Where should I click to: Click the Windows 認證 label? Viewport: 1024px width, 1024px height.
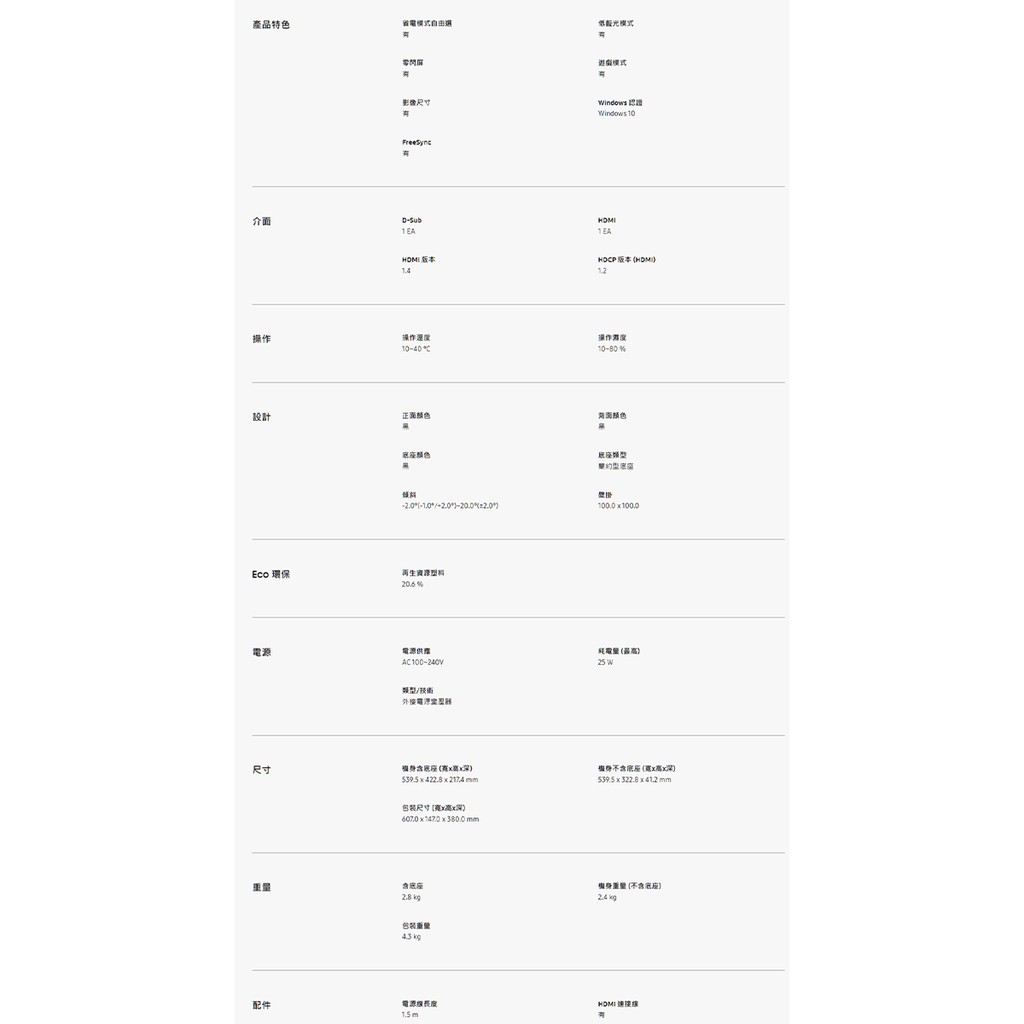tap(620, 102)
